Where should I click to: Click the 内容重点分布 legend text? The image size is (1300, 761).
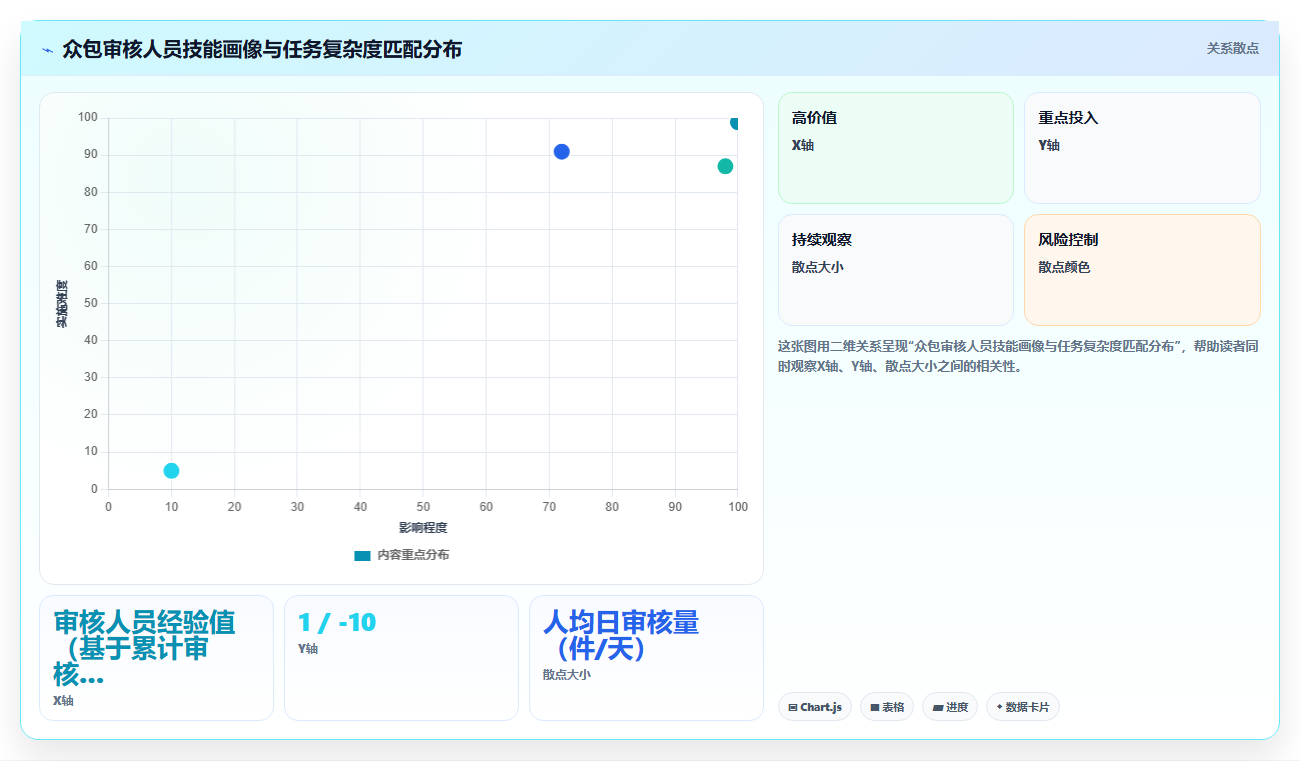(413, 555)
